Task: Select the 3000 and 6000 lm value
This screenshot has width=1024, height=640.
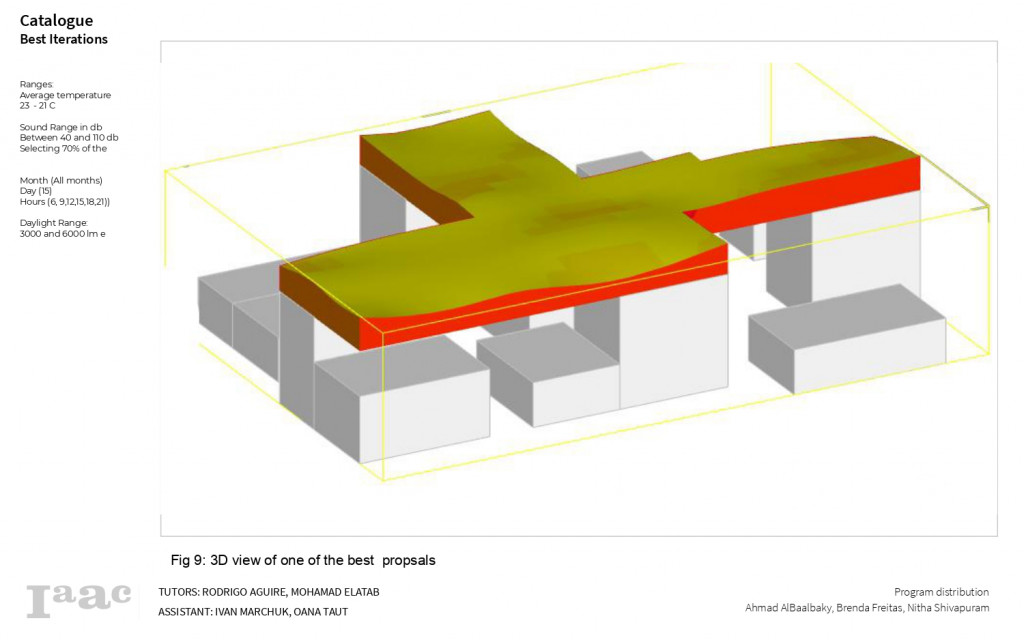Action: pos(62,233)
